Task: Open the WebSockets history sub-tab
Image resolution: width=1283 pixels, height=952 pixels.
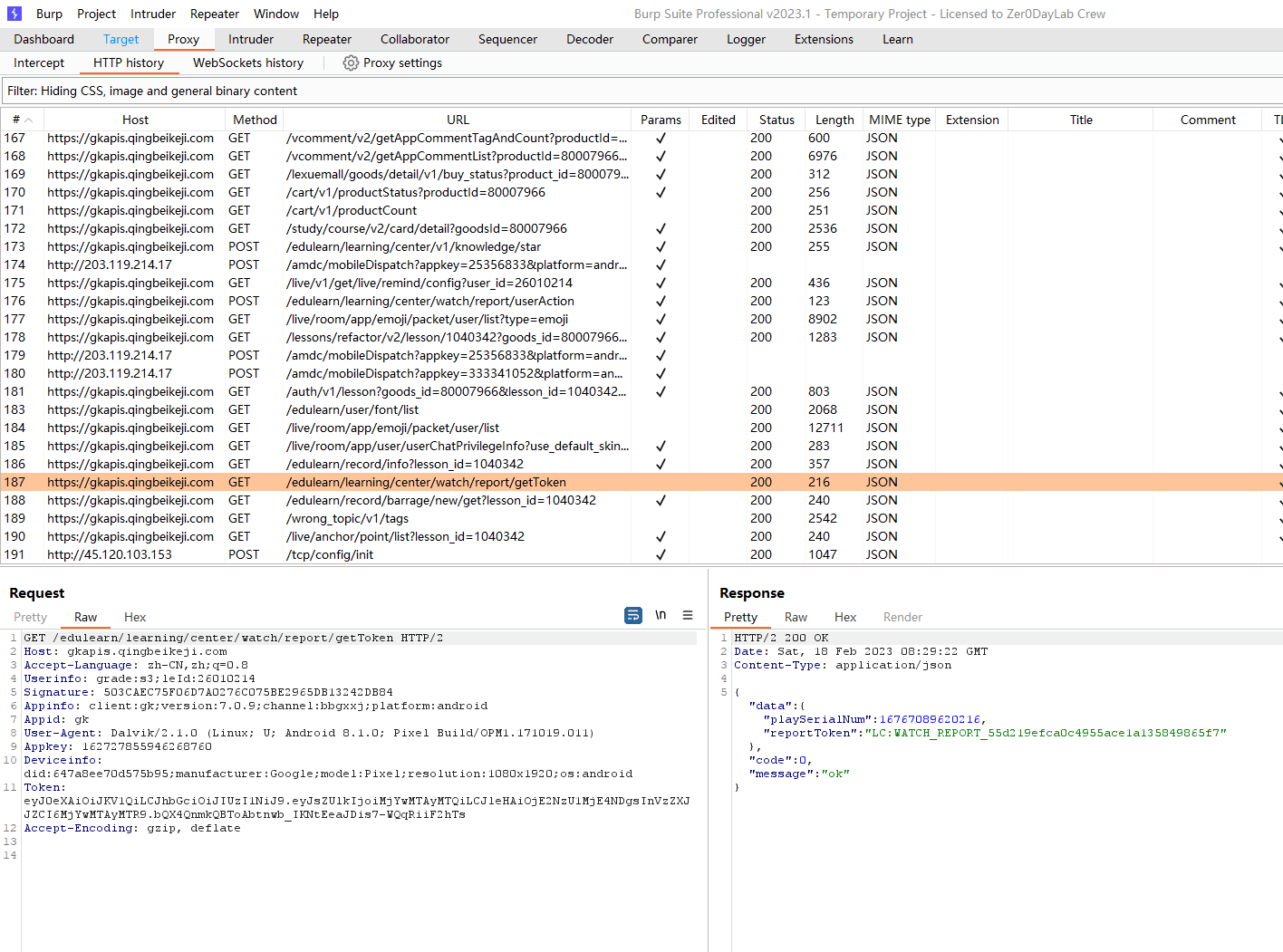Action: (248, 63)
